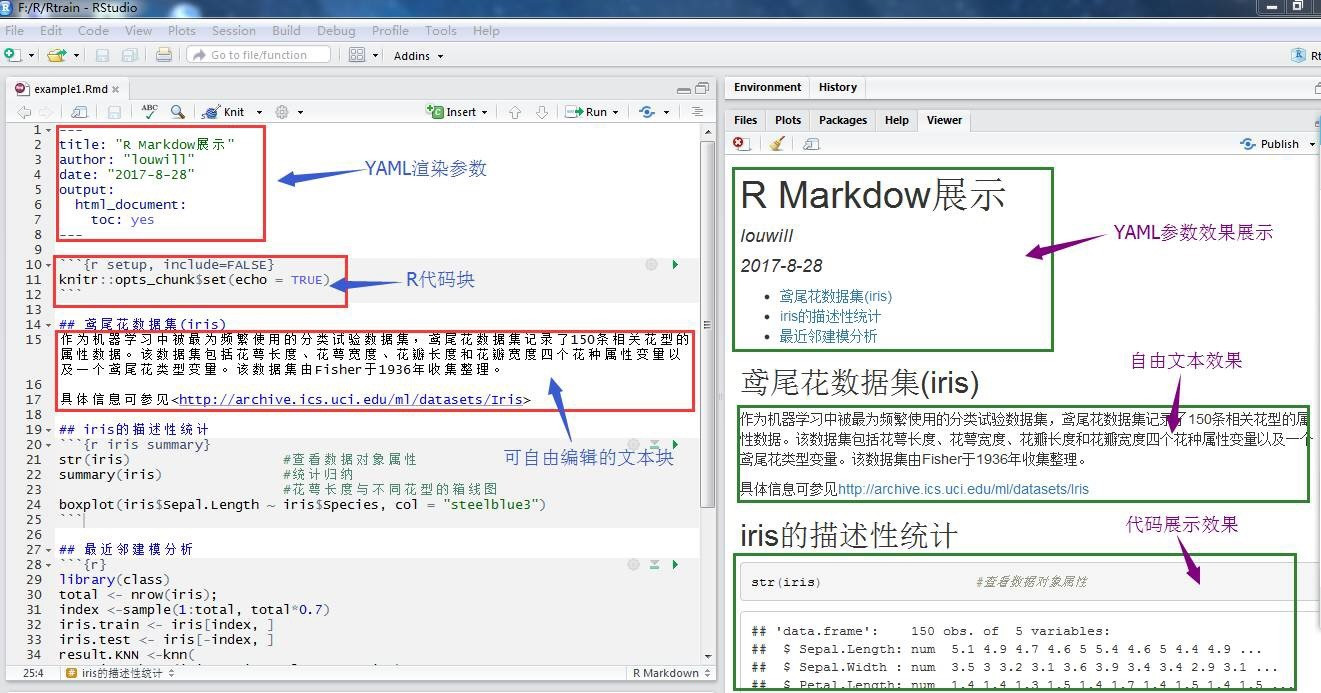
Task: Run the KNN modeling chunk
Action: (x=675, y=564)
